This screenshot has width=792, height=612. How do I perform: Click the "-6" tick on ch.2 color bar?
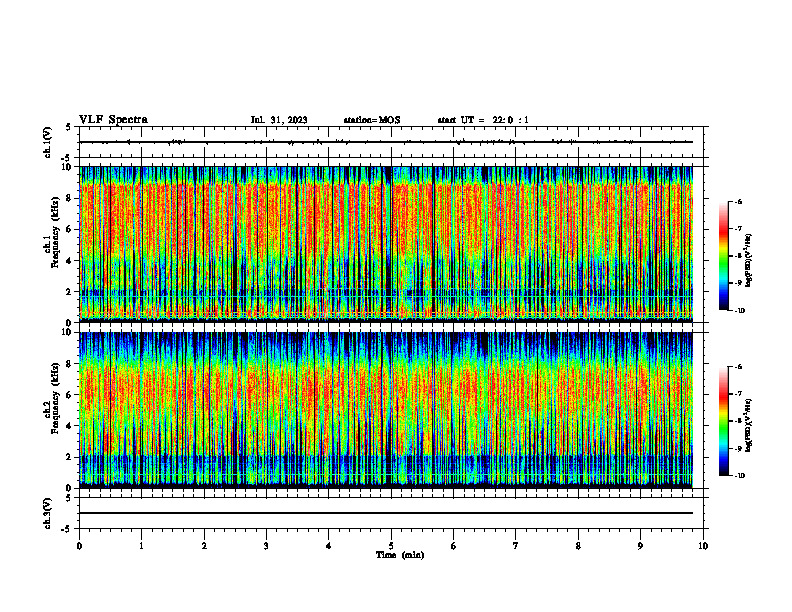738,367
